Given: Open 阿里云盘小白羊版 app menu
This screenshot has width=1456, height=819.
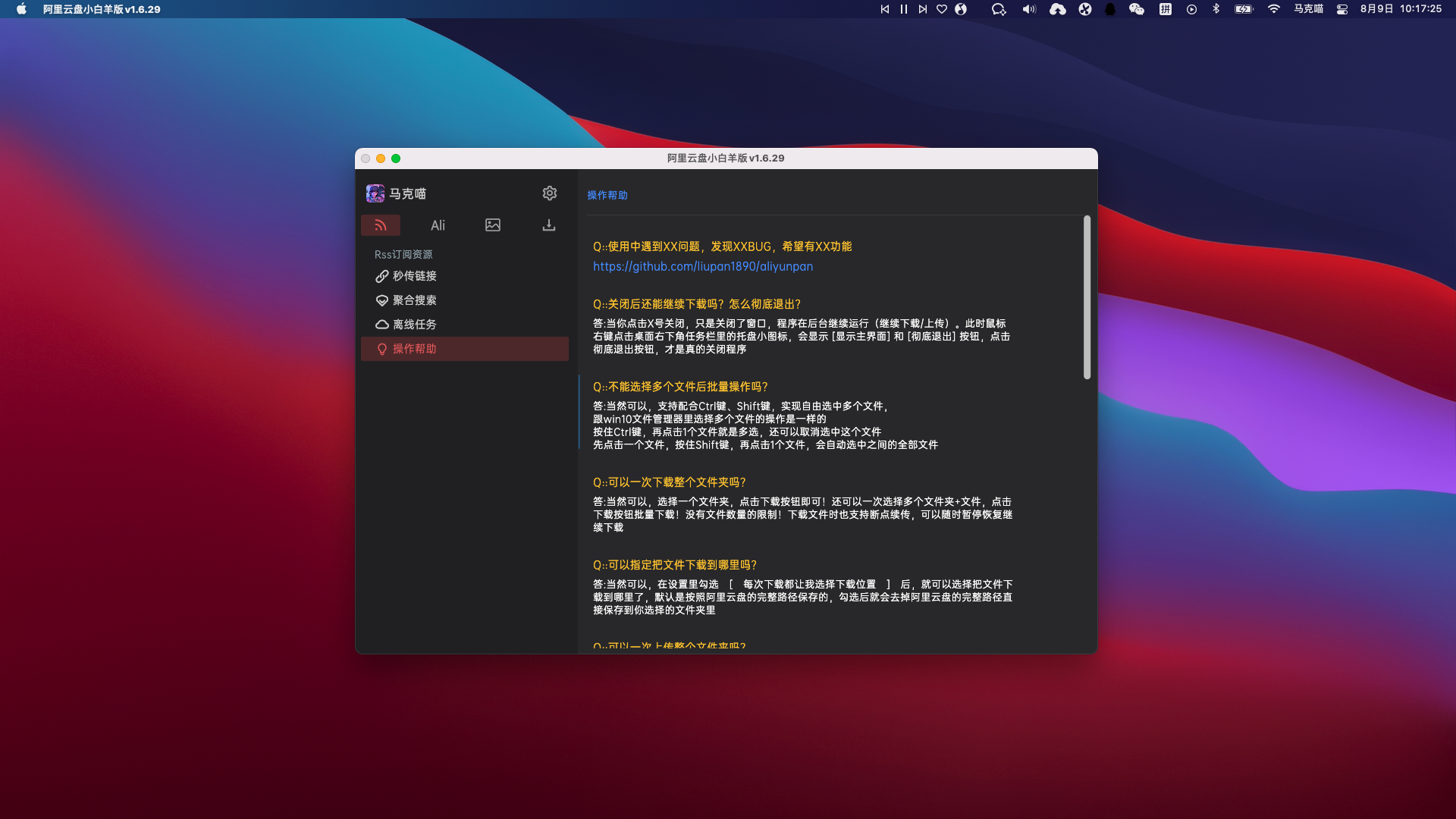Looking at the screenshot, I should [x=102, y=9].
